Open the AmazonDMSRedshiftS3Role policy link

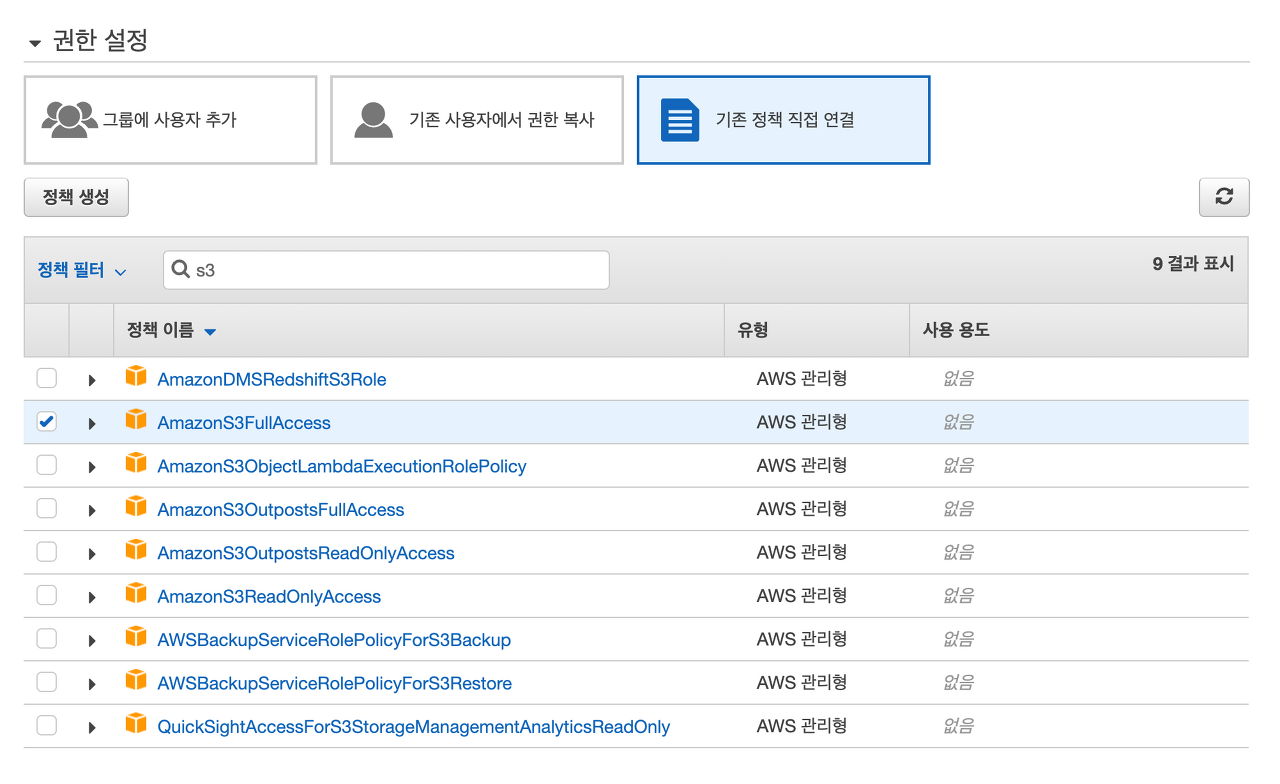coord(272,380)
